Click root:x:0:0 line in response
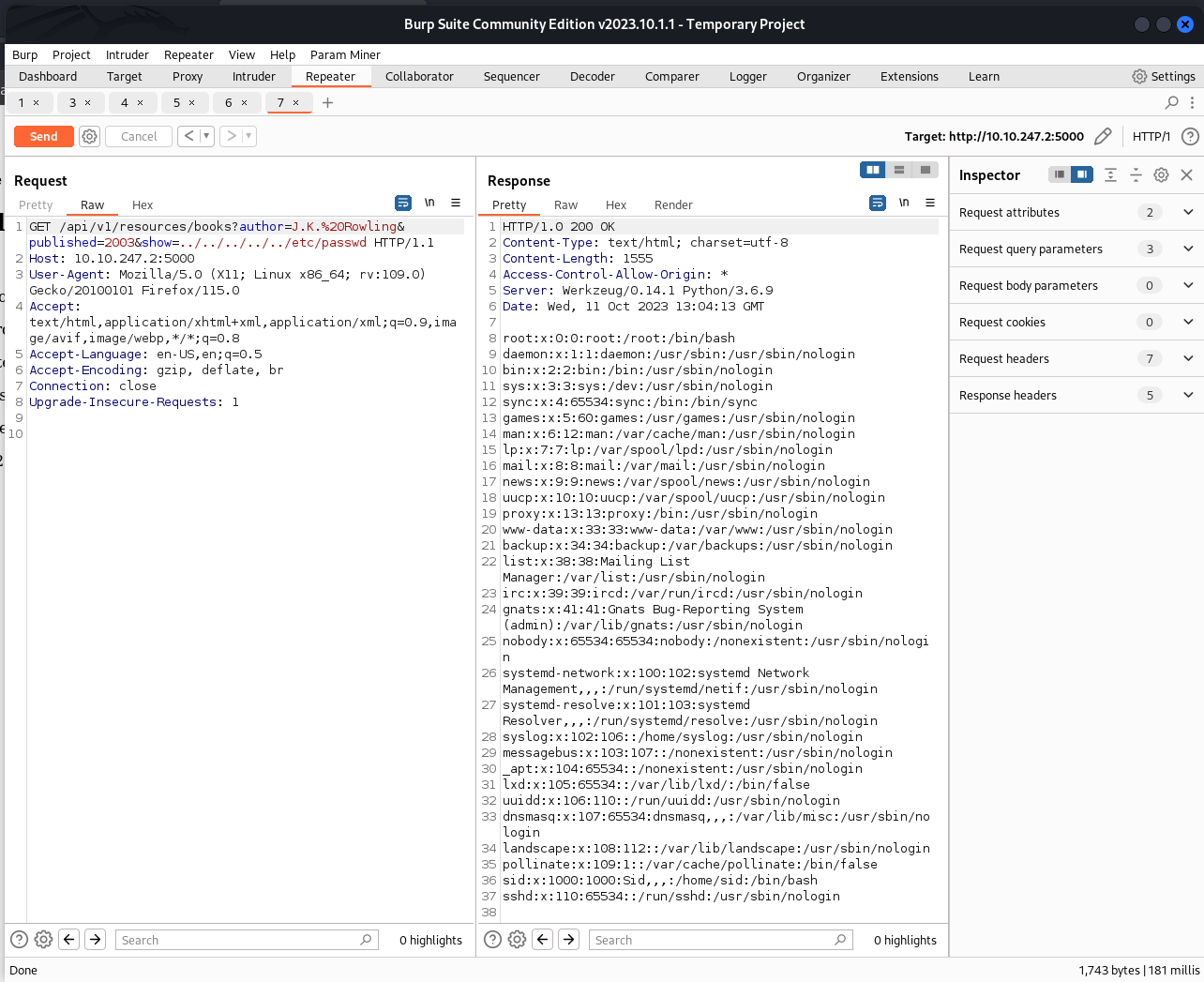This screenshot has height=982, width=1204. (619, 338)
